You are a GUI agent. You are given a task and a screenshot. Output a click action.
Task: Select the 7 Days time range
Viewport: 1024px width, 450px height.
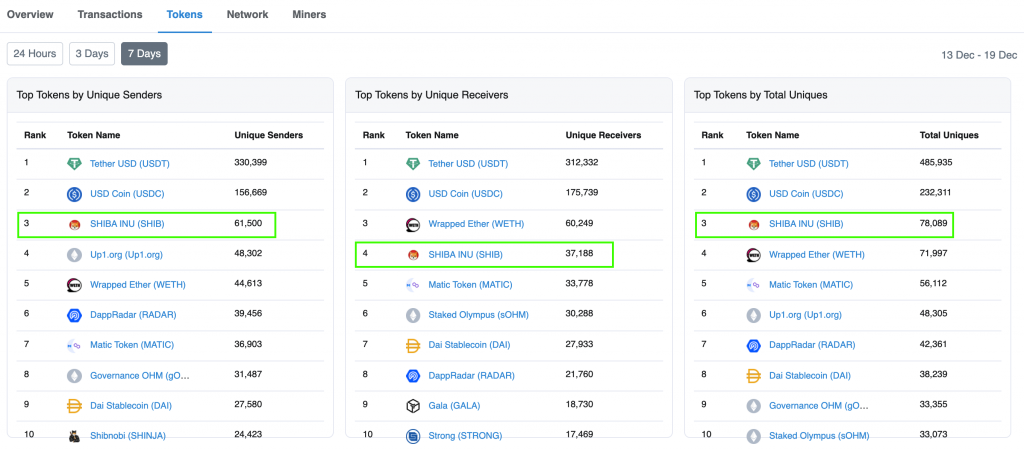tap(144, 54)
